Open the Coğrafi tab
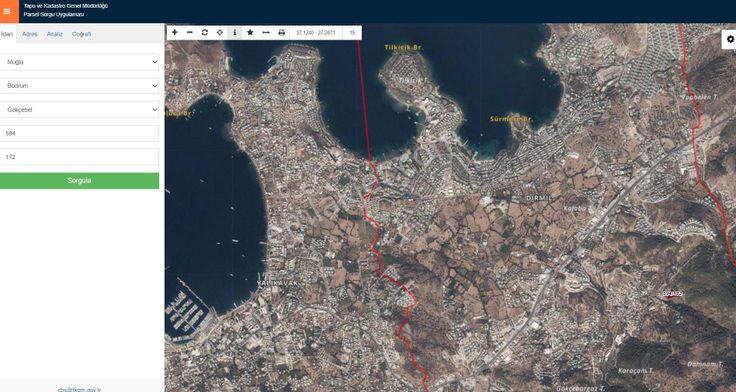This screenshot has height=392, width=736. coord(81,34)
